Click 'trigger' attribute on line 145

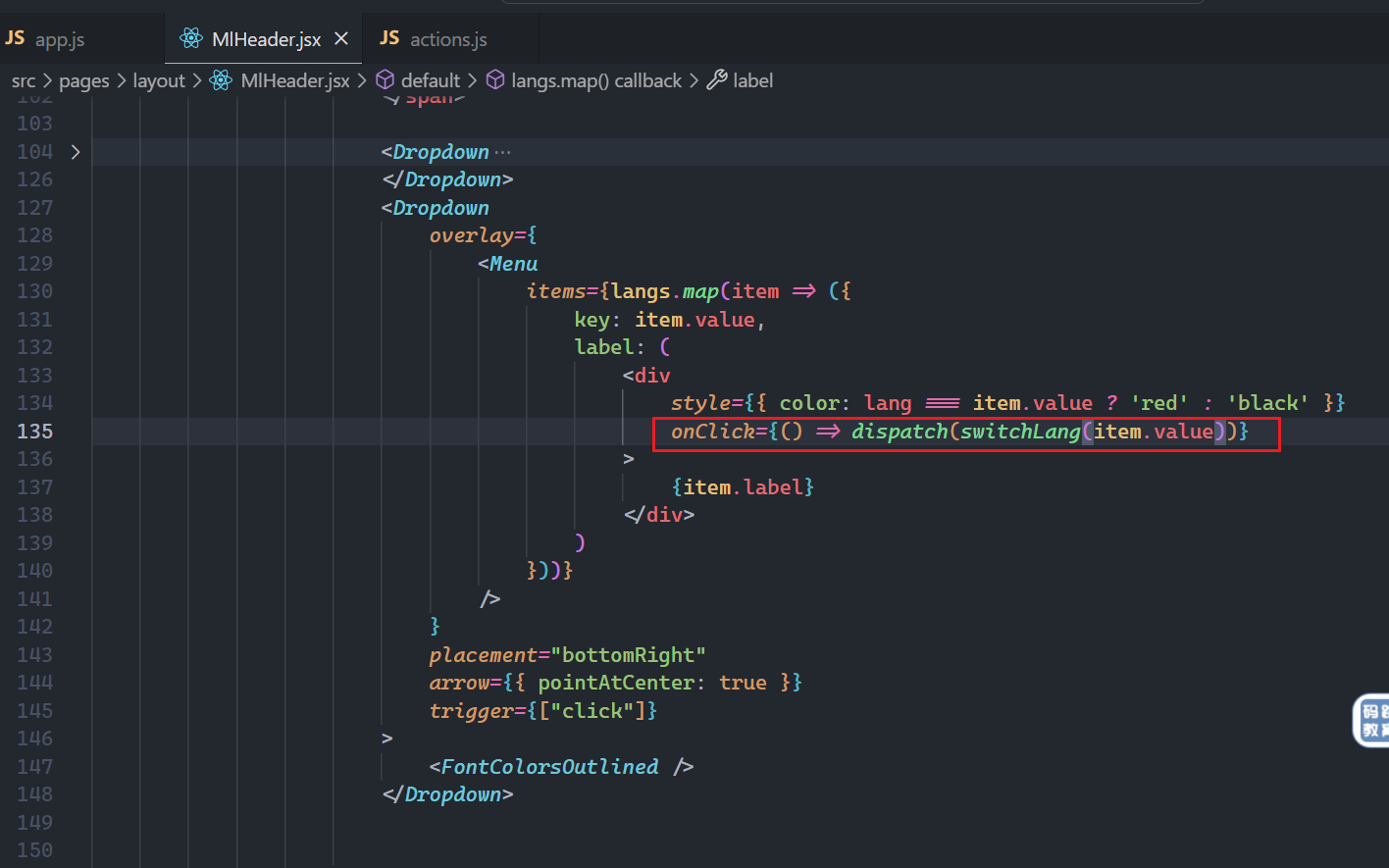tap(472, 711)
